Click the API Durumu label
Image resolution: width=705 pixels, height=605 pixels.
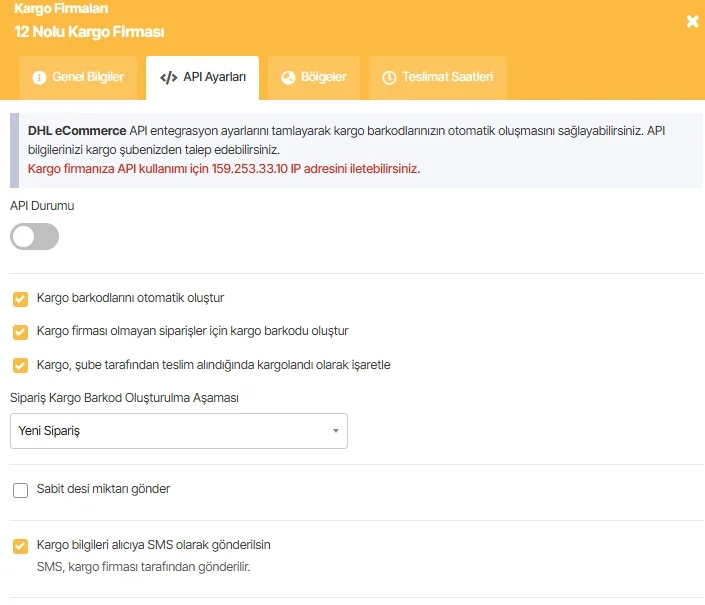tap(42, 206)
